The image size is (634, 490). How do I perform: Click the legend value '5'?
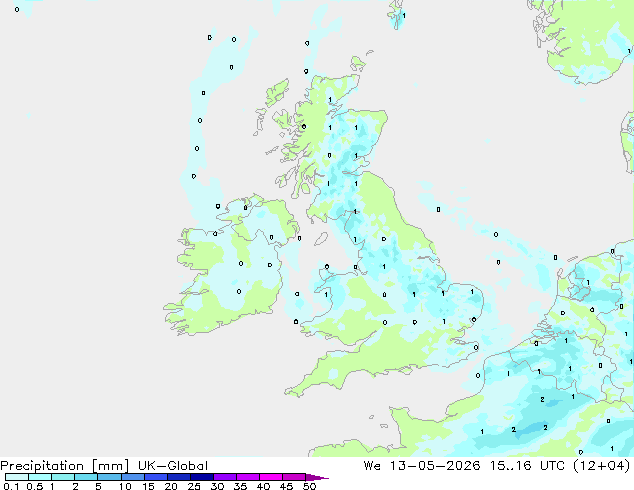coord(98,486)
